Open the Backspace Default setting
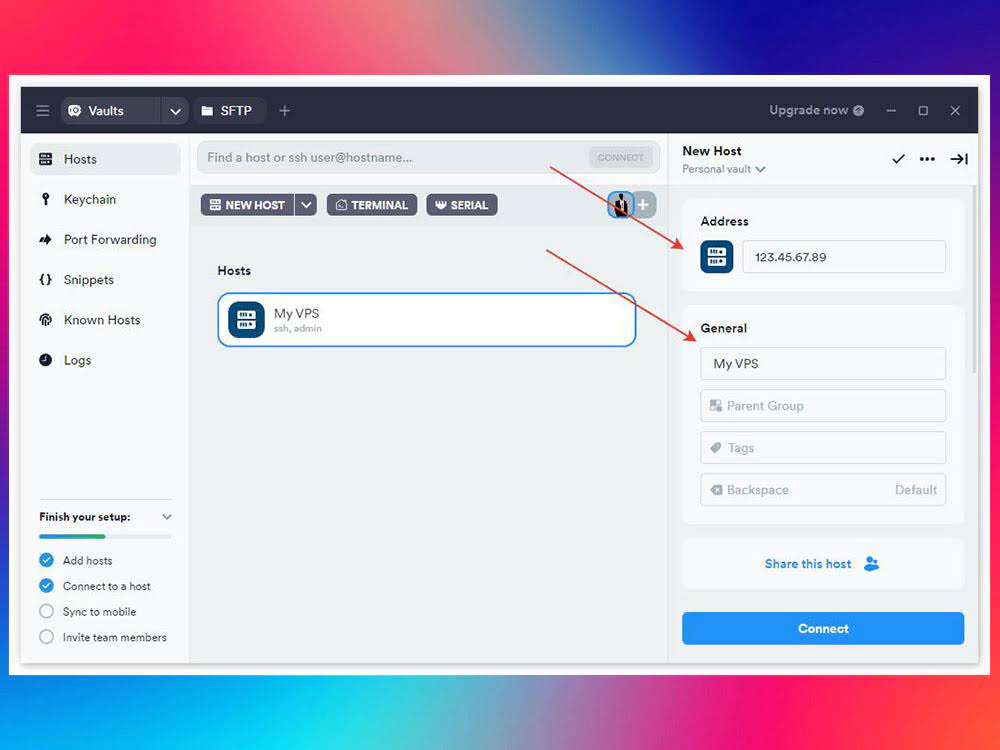This screenshot has width=1000, height=750. click(823, 490)
